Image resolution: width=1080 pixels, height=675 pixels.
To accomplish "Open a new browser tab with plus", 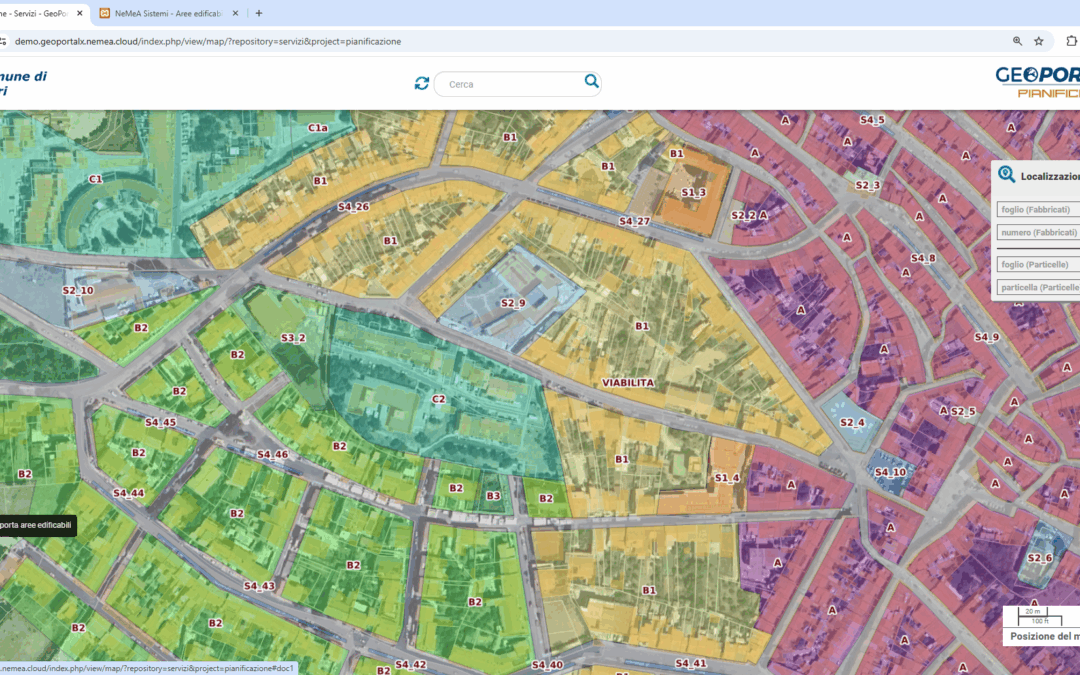I will [x=259, y=13].
